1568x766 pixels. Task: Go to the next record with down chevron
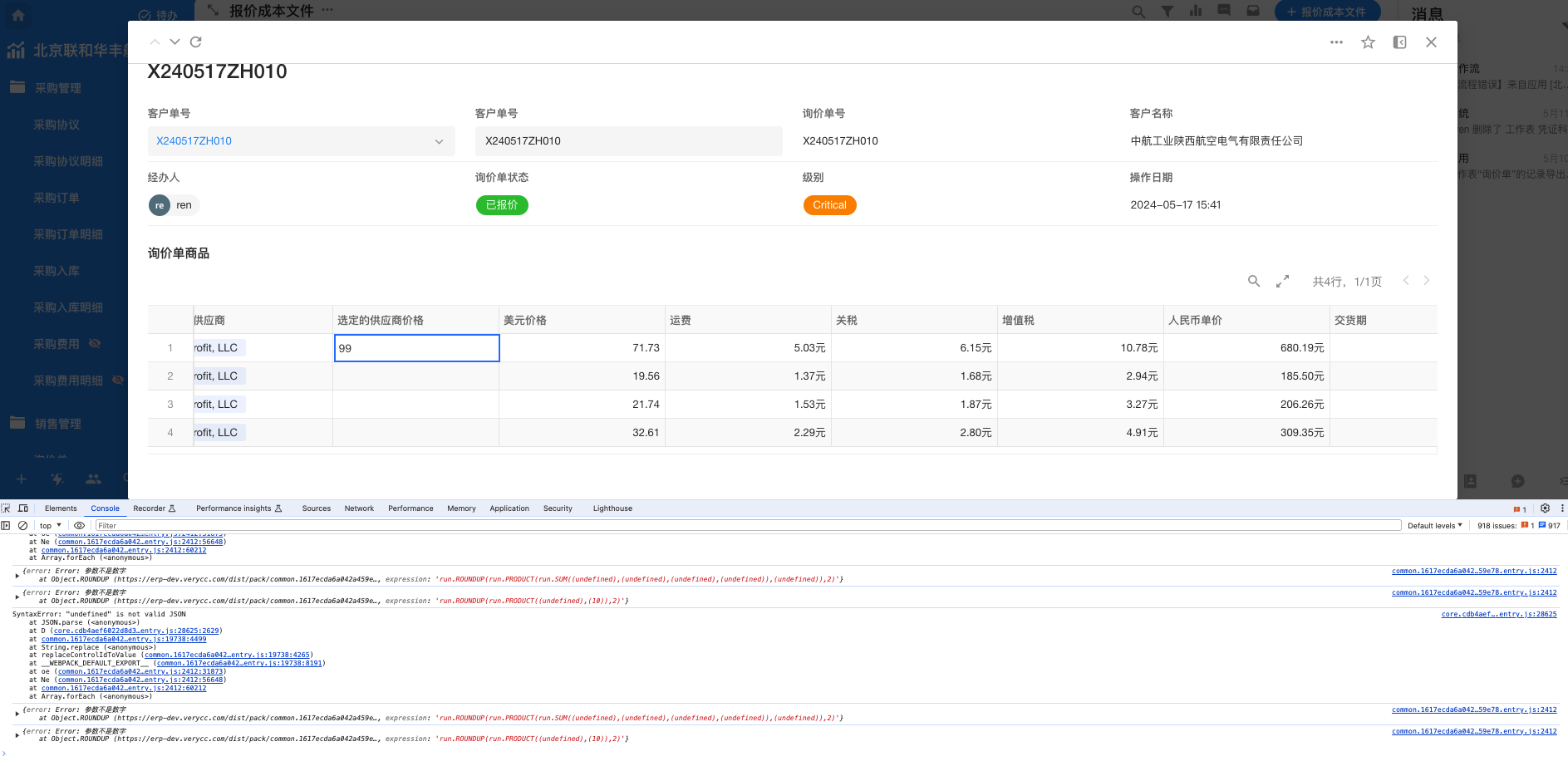(x=174, y=42)
